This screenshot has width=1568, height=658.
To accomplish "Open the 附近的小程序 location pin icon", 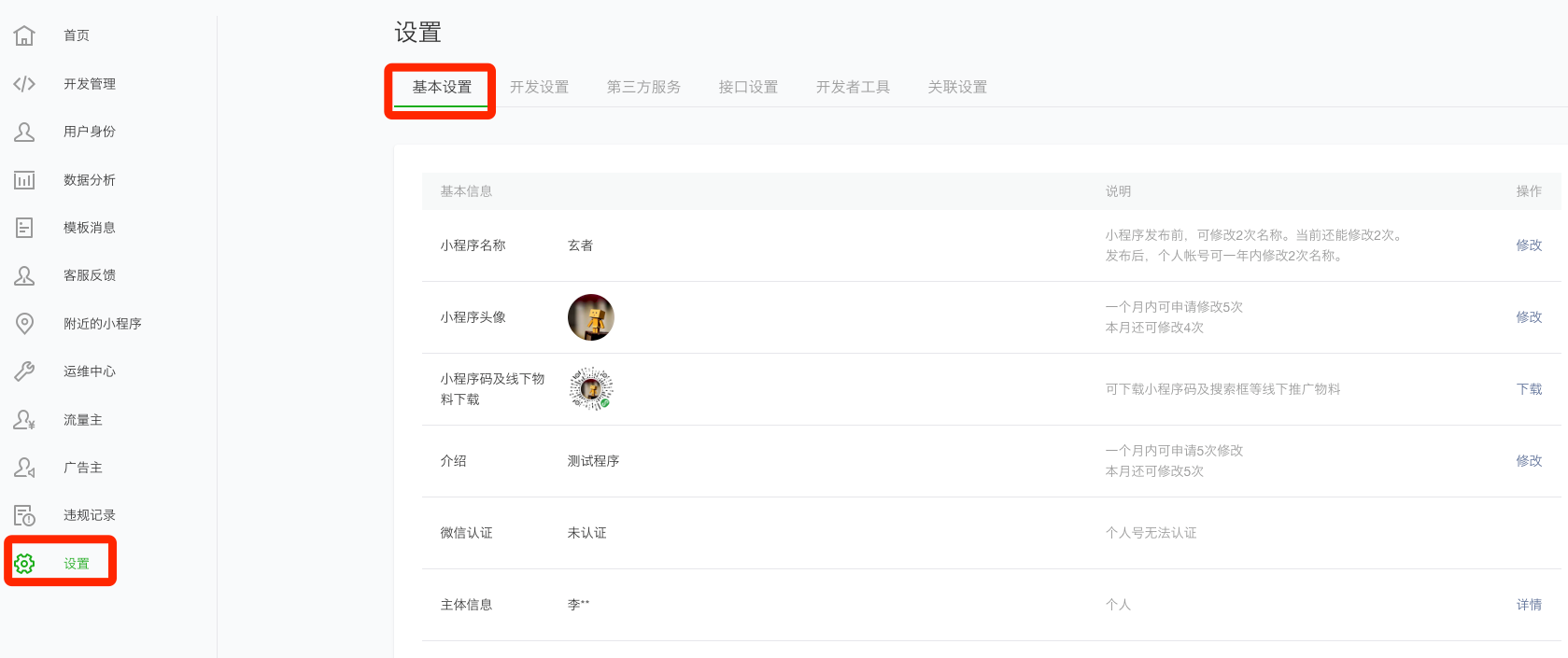I will pos(24,324).
